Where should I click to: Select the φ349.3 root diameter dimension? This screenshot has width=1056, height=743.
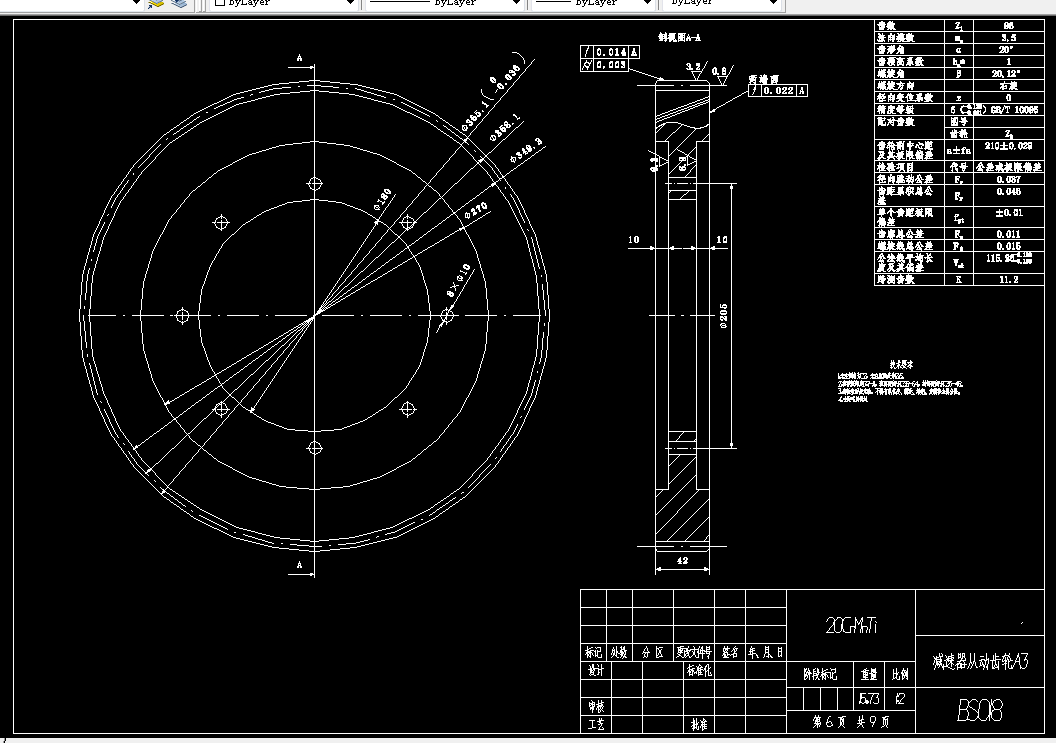526,151
